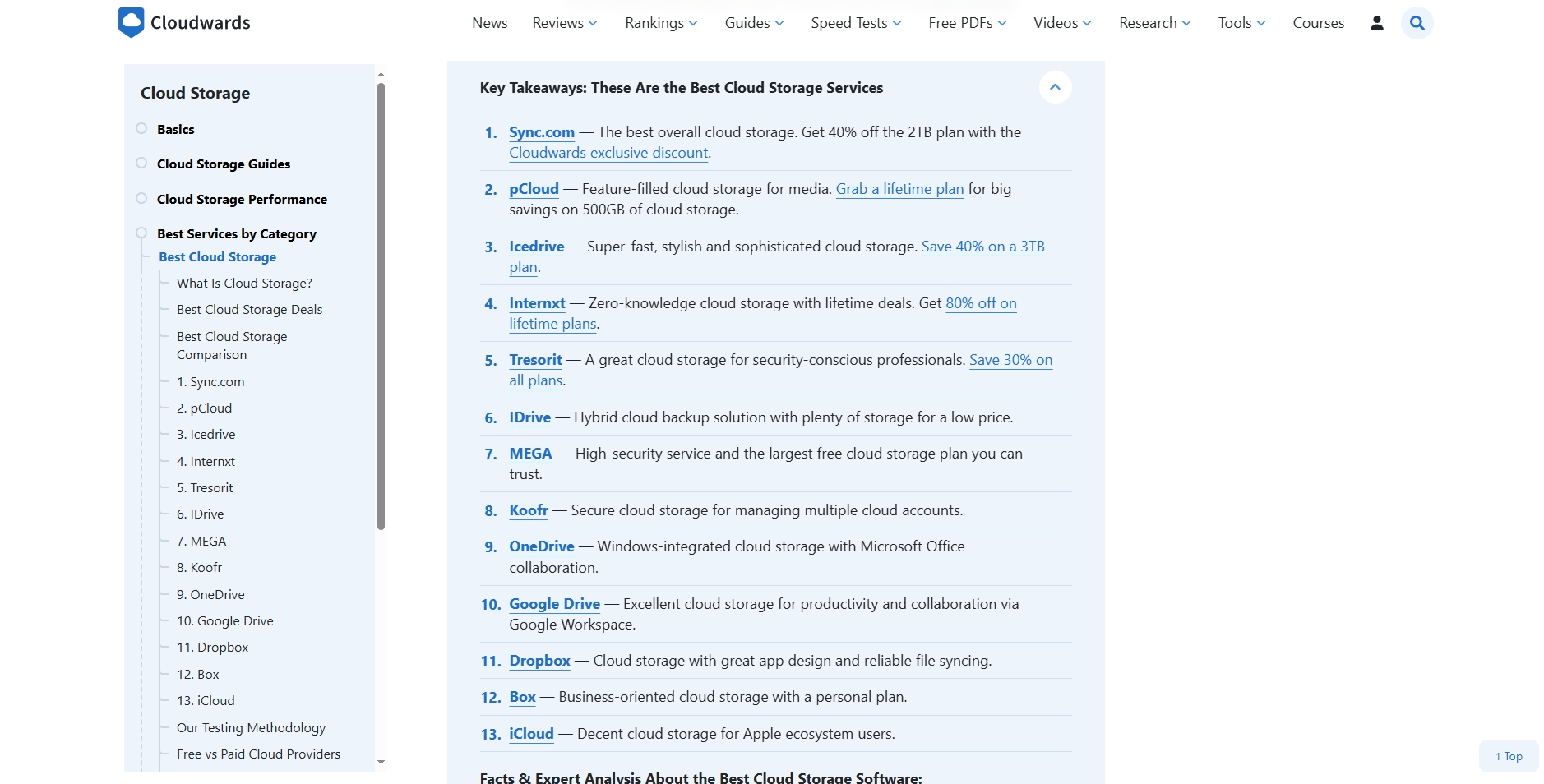
Task: Jump to 7. MEGA in sidebar
Action: click(x=201, y=541)
